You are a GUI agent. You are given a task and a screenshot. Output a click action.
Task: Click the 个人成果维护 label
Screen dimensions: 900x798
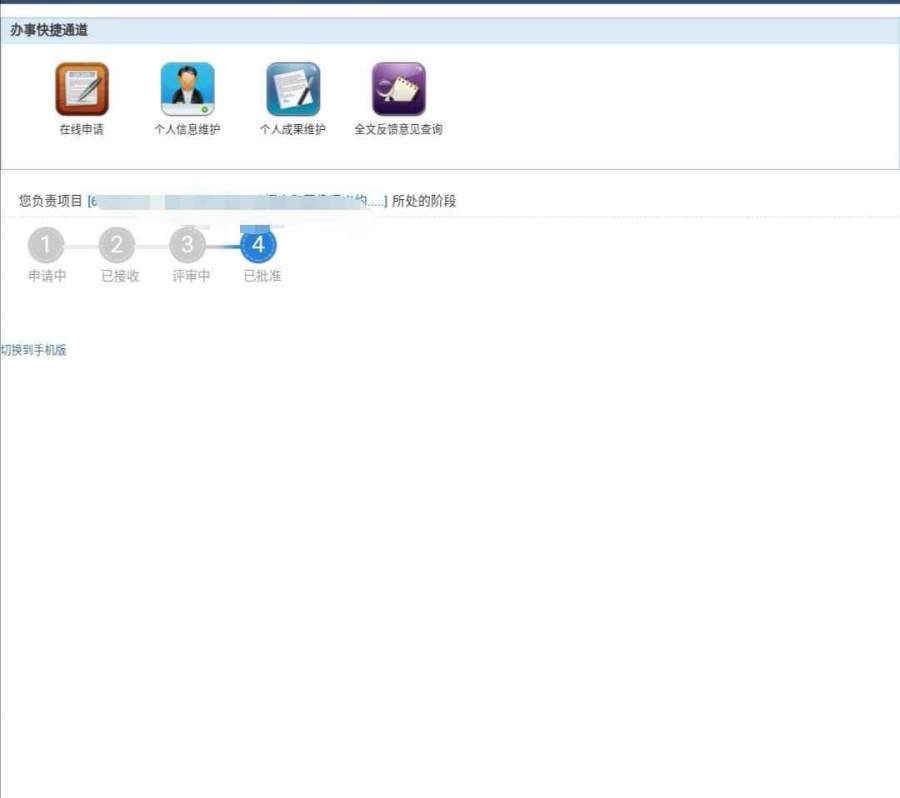[293, 129]
